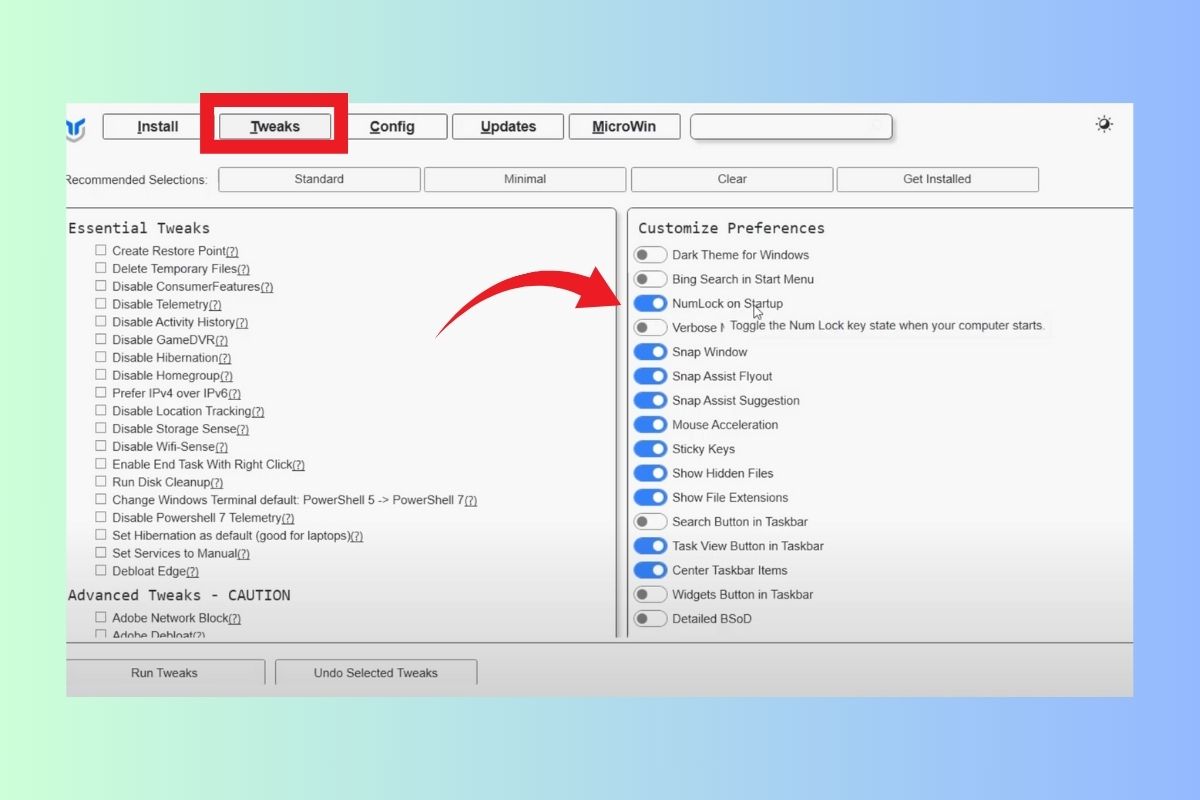1200x800 pixels.
Task: Open the Updates tab
Action: [x=508, y=127]
